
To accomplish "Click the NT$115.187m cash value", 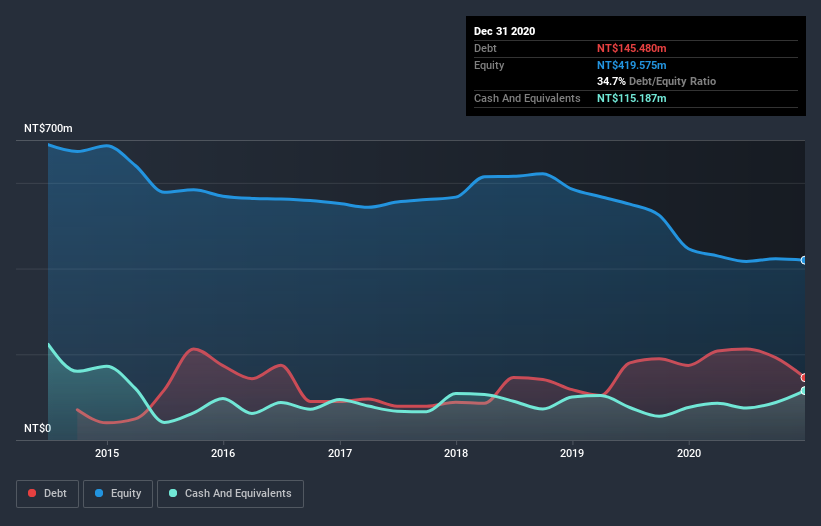I will 631,98.
